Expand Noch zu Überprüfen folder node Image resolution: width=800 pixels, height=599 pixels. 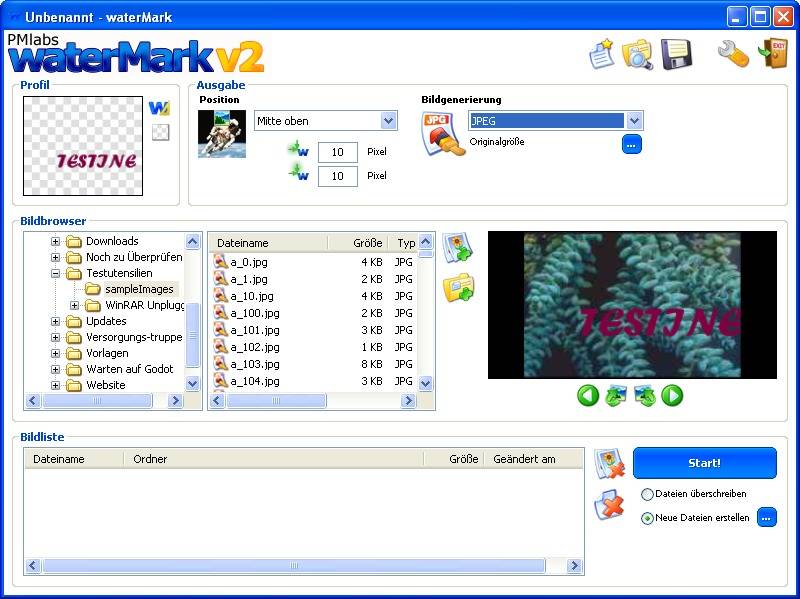(55, 257)
